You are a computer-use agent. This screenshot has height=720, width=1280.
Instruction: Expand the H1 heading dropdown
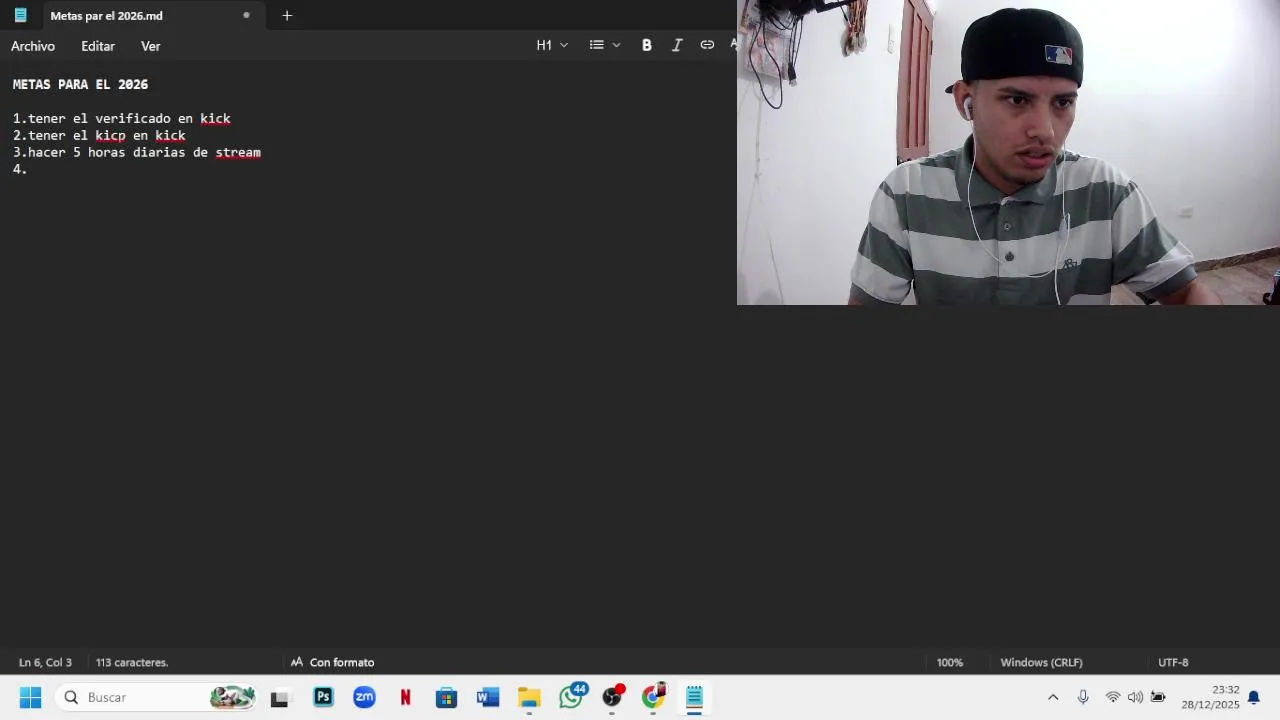click(552, 45)
